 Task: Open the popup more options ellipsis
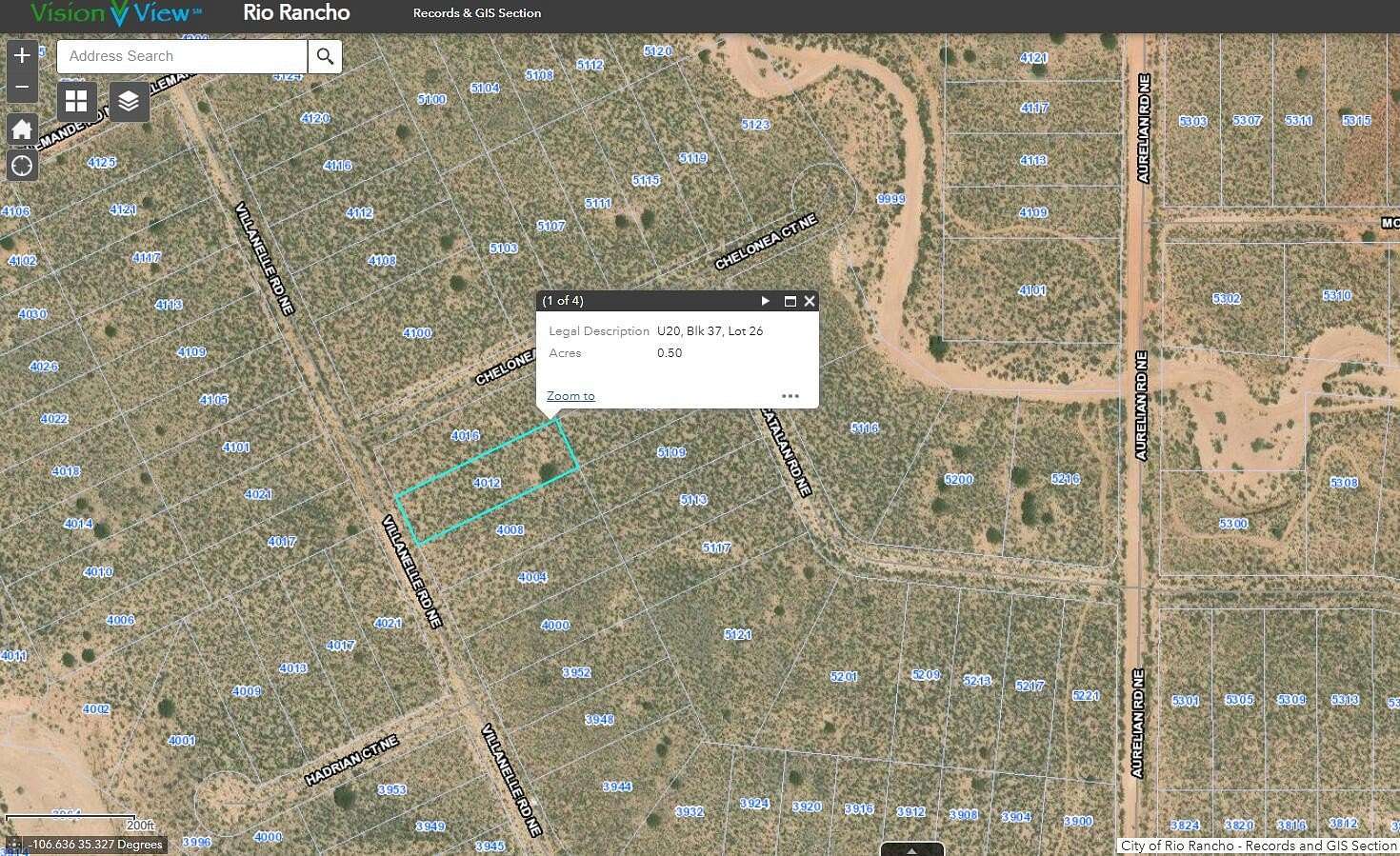[x=790, y=396]
